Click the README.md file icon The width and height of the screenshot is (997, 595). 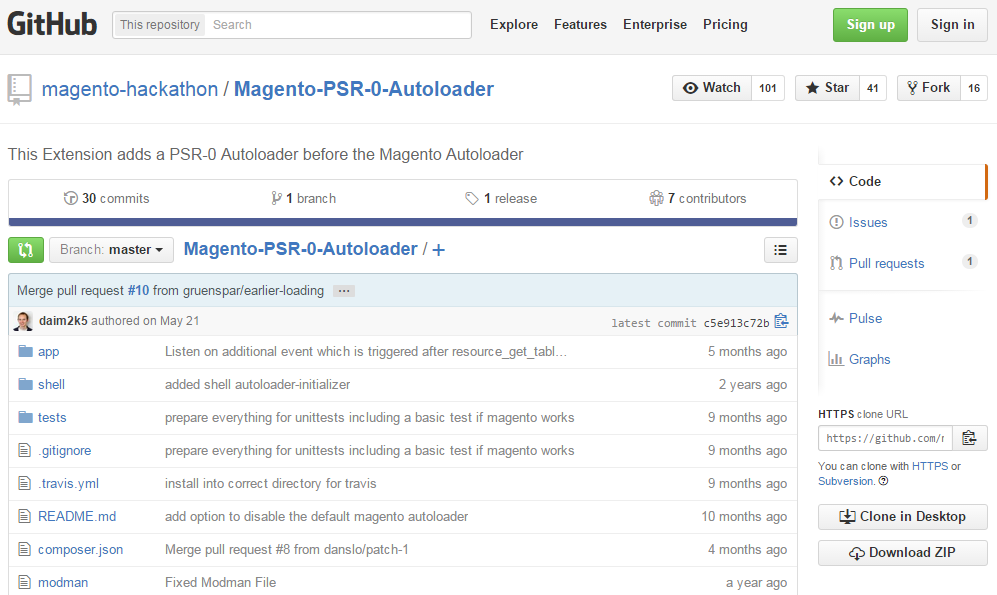24,516
